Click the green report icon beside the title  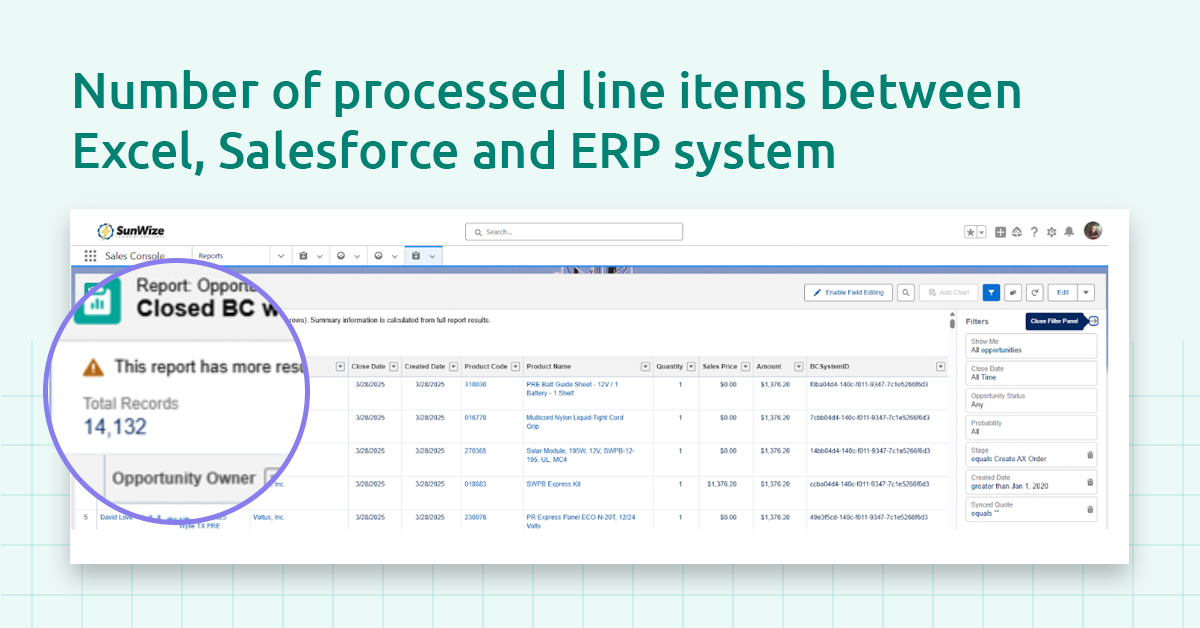[x=97, y=299]
